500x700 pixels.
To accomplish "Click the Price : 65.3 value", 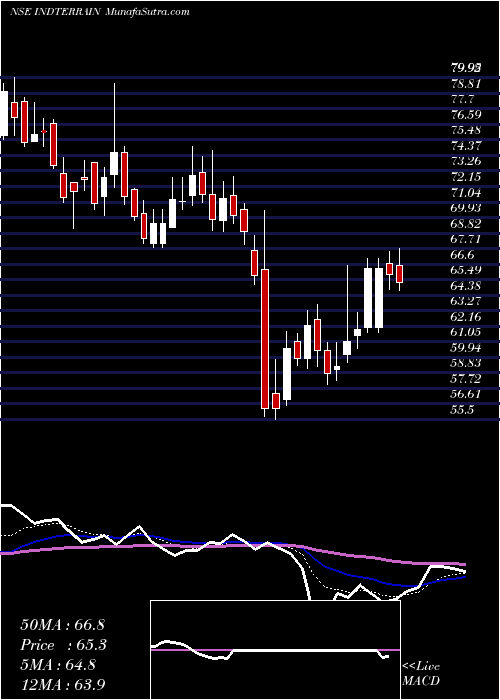I will click(62, 645).
